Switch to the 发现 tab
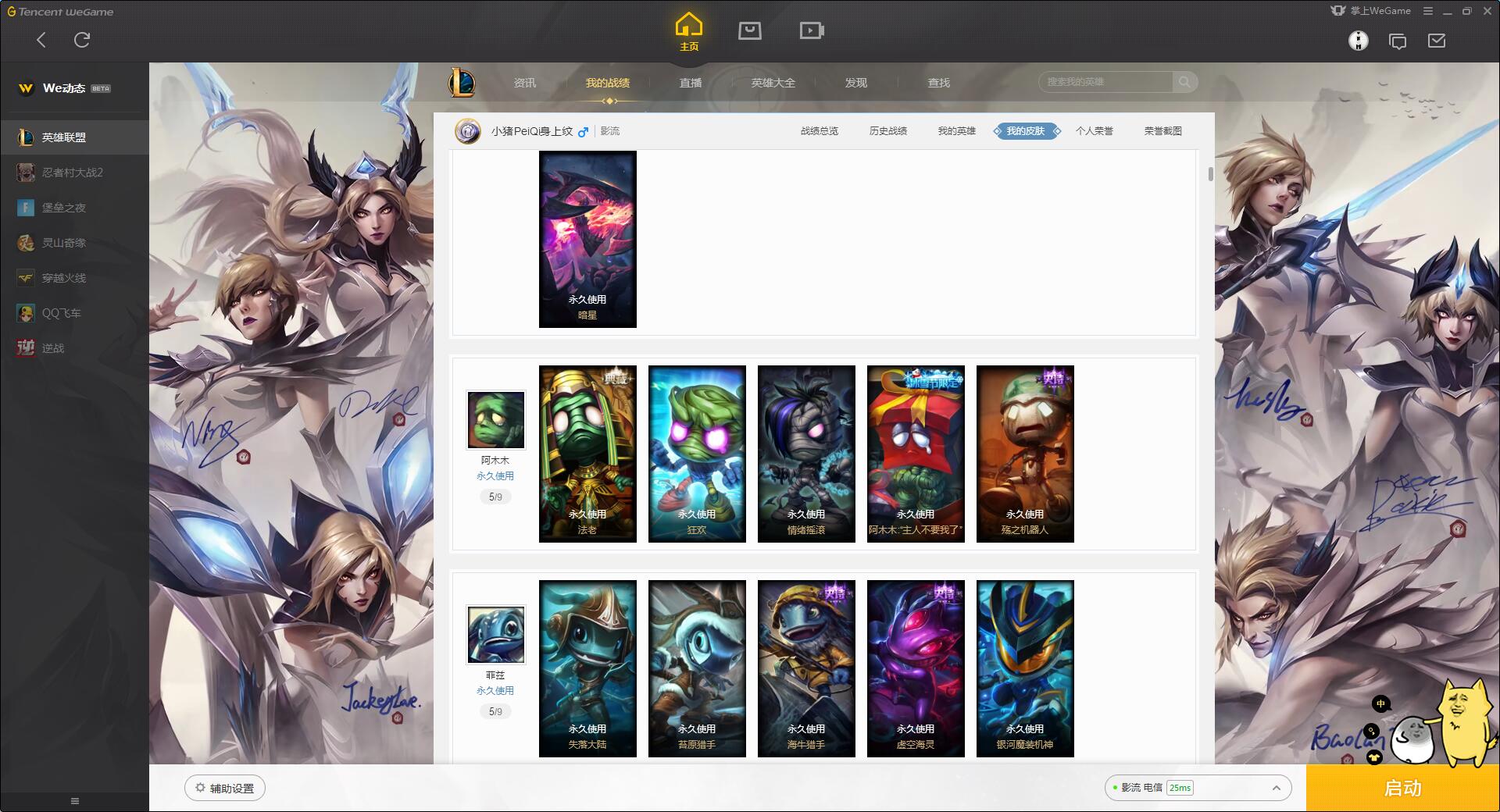 856,83
